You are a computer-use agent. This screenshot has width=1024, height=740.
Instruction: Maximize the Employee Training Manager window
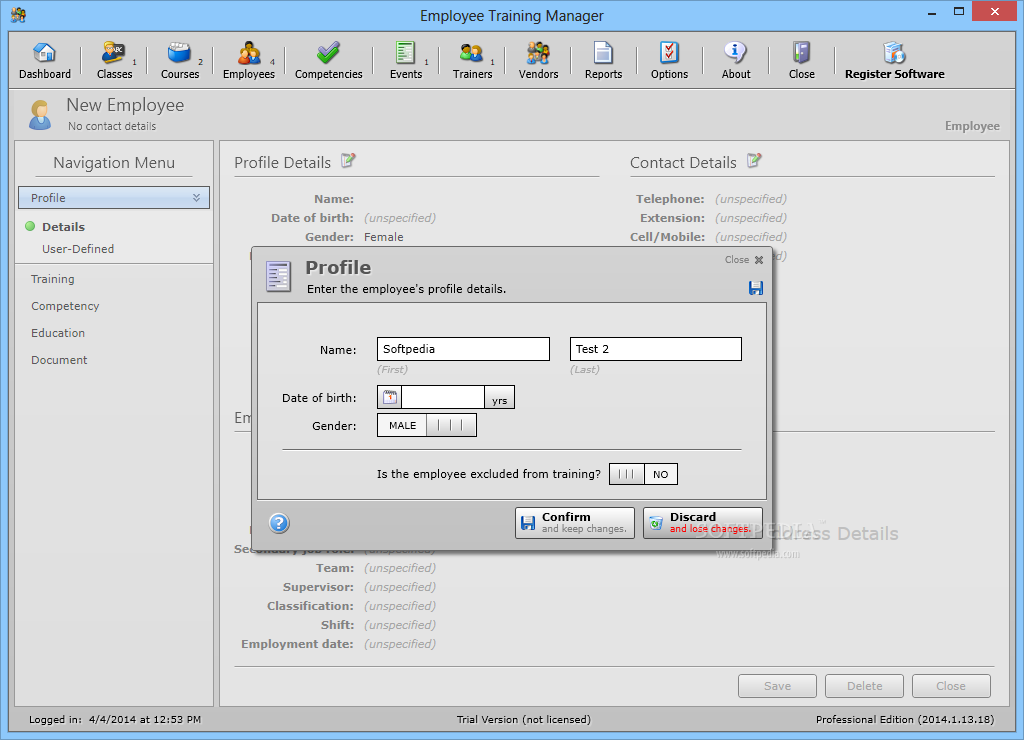pyautogui.click(x=959, y=11)
